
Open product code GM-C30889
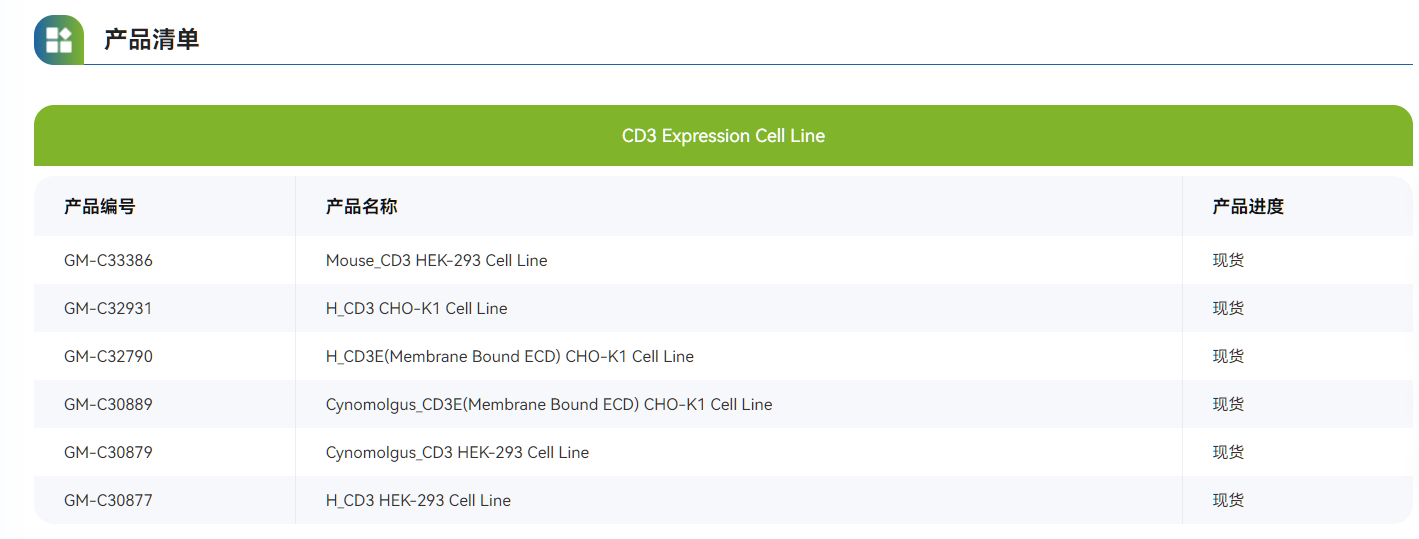coord(108,405)
